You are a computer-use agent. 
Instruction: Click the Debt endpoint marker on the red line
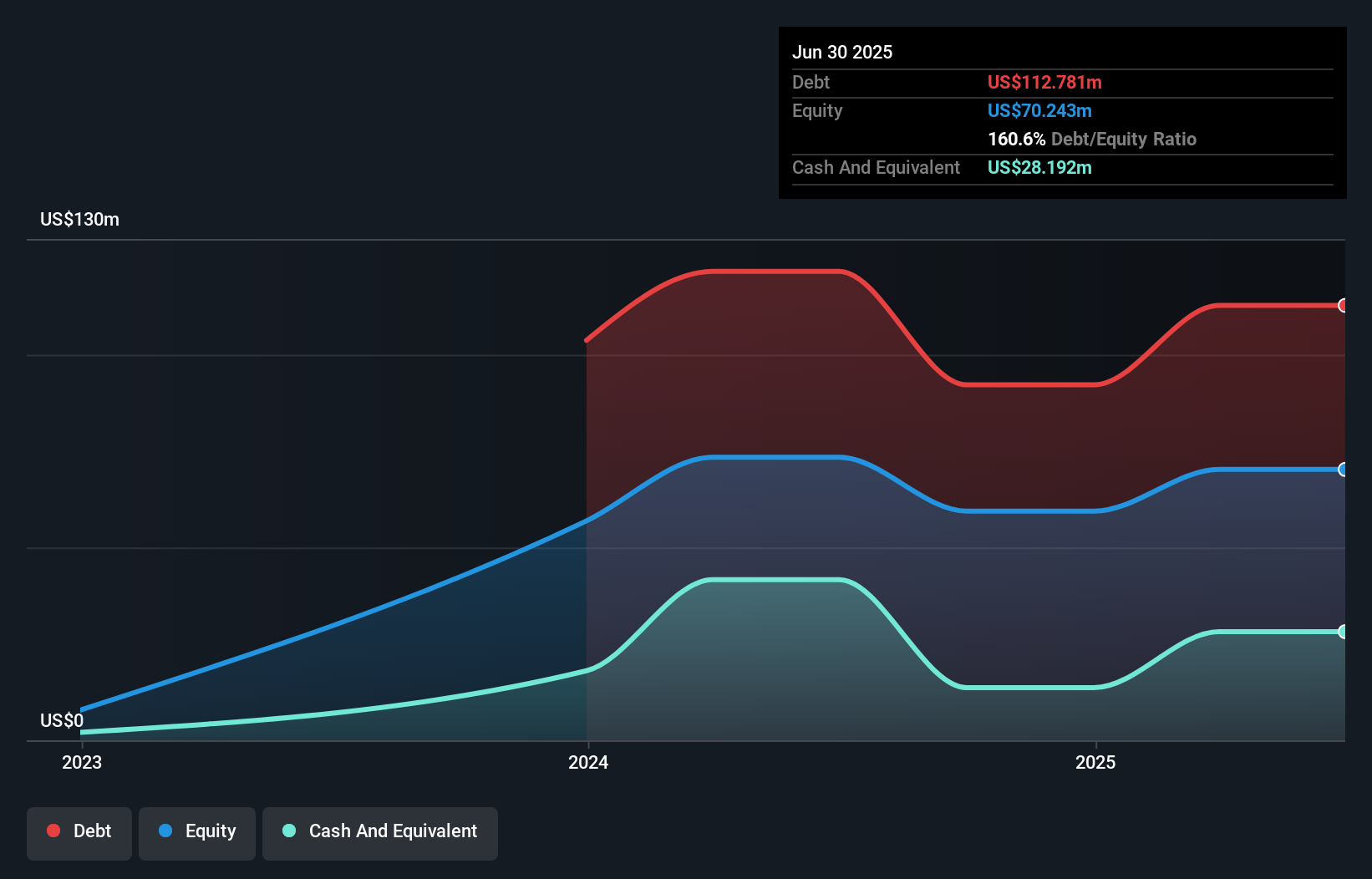point(1344,306)
